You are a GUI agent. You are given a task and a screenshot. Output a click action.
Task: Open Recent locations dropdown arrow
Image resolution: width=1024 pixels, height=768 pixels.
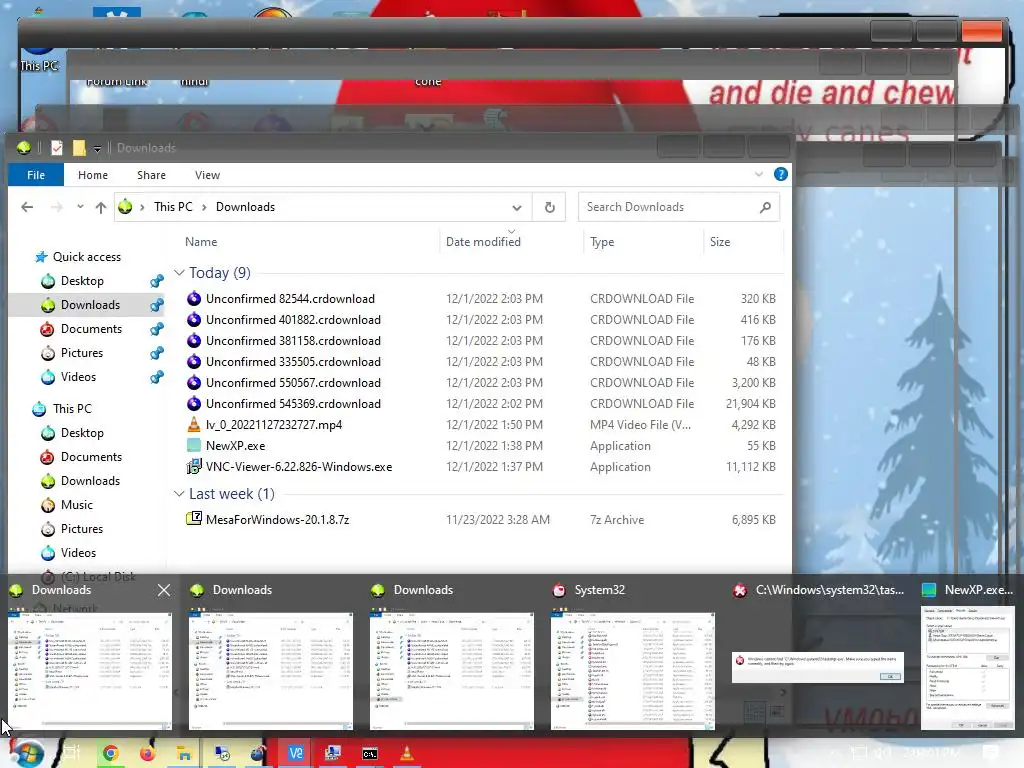(x=80, y=207)
